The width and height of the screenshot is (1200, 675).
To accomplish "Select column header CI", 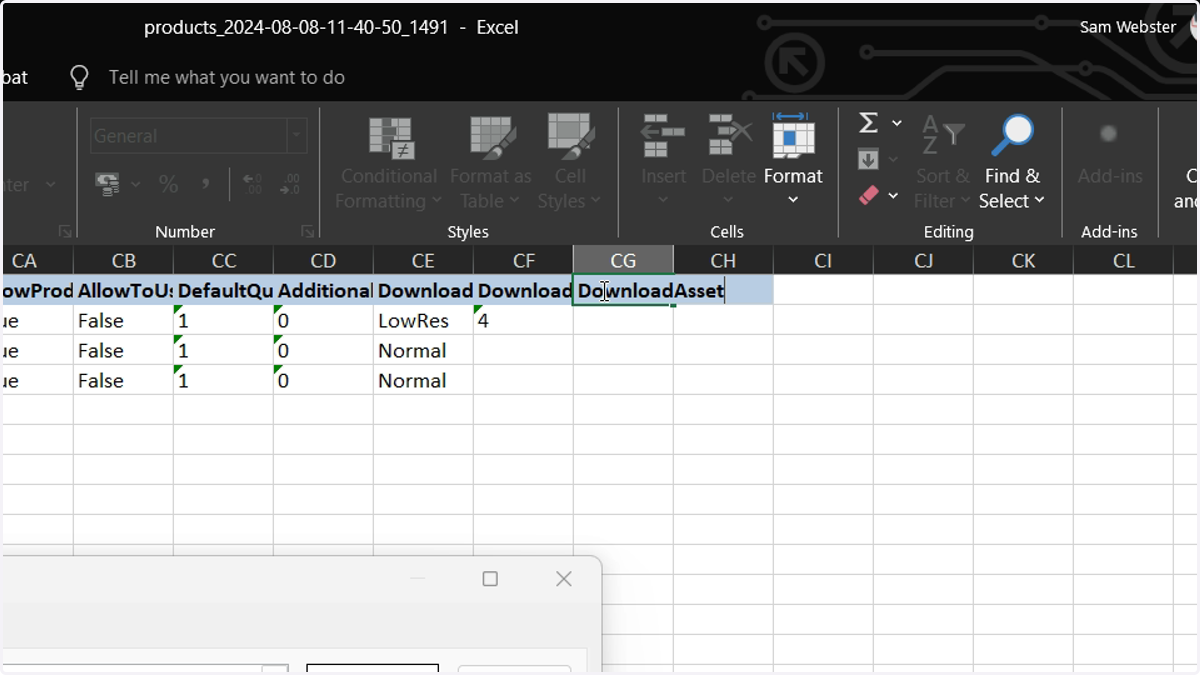I will click(x=823, y=261).
